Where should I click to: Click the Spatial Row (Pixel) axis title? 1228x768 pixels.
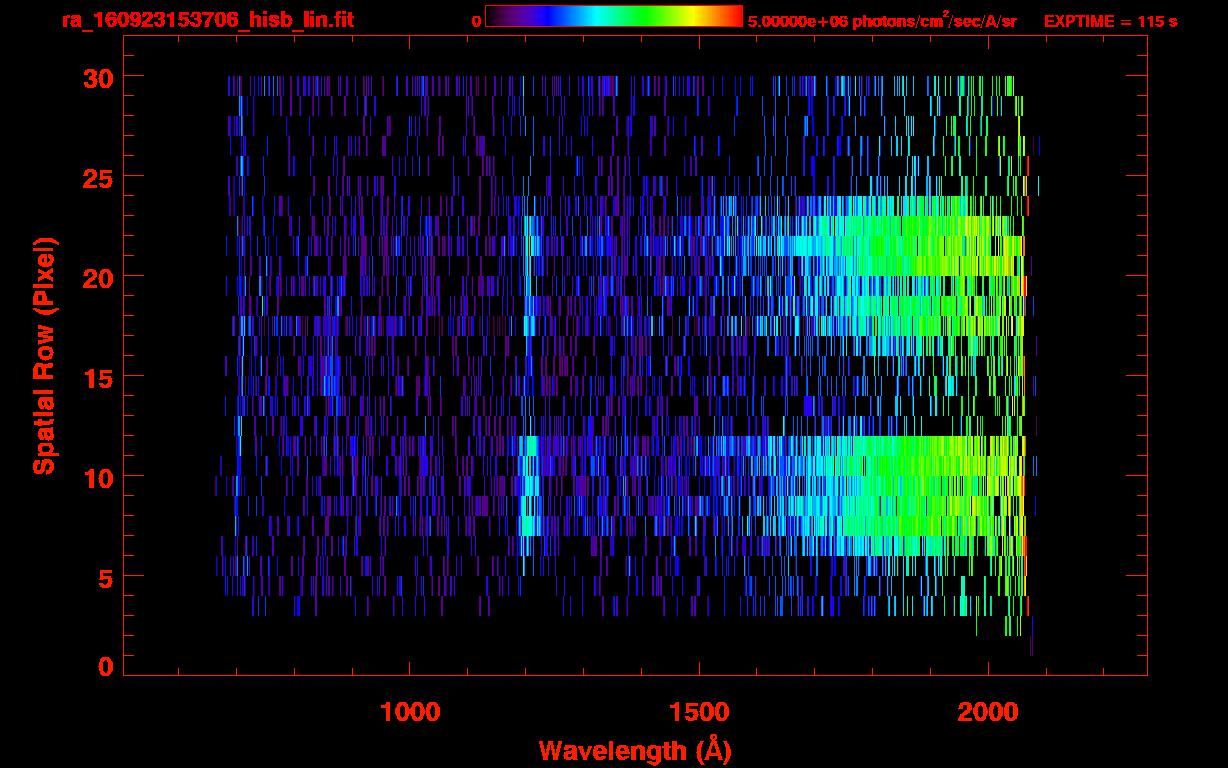(x=44, y=355)
